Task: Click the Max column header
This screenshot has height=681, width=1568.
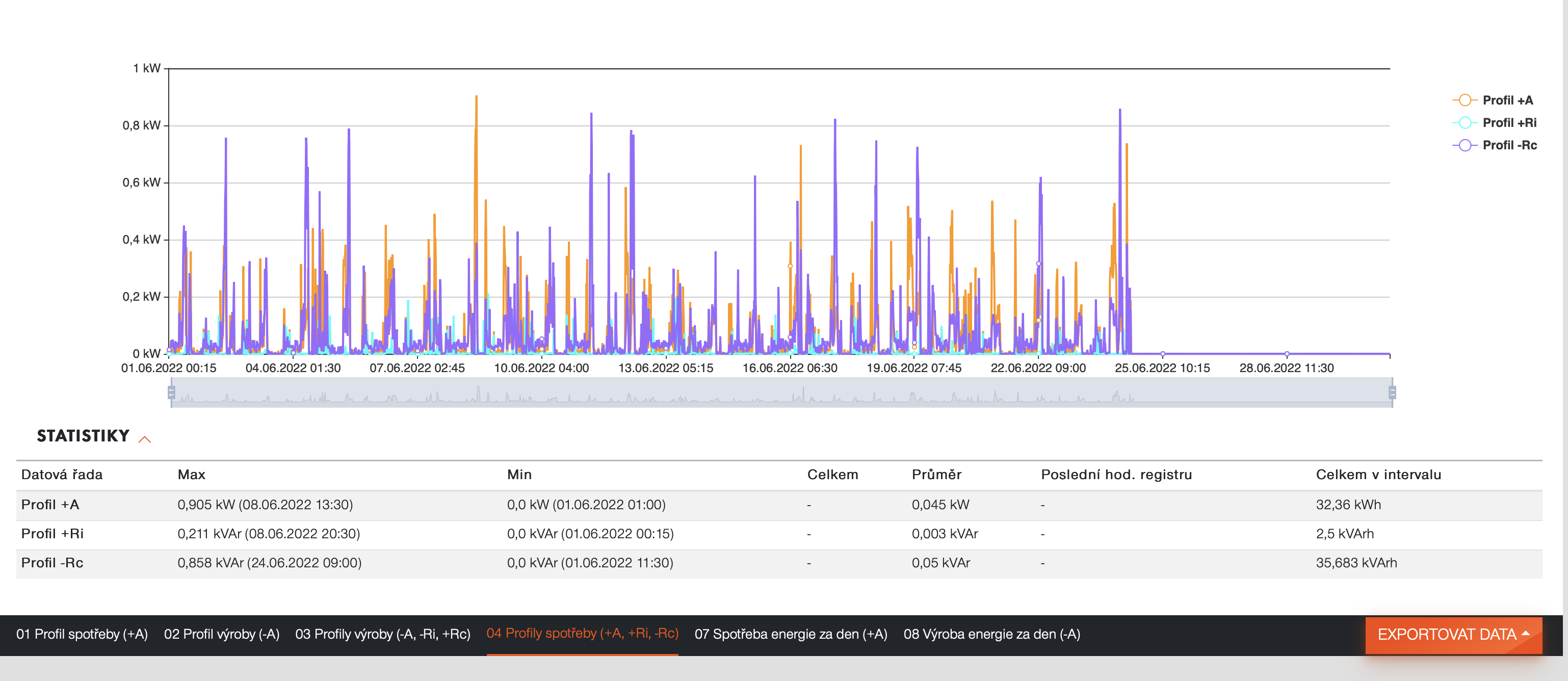Action: (x=191, y=475)
